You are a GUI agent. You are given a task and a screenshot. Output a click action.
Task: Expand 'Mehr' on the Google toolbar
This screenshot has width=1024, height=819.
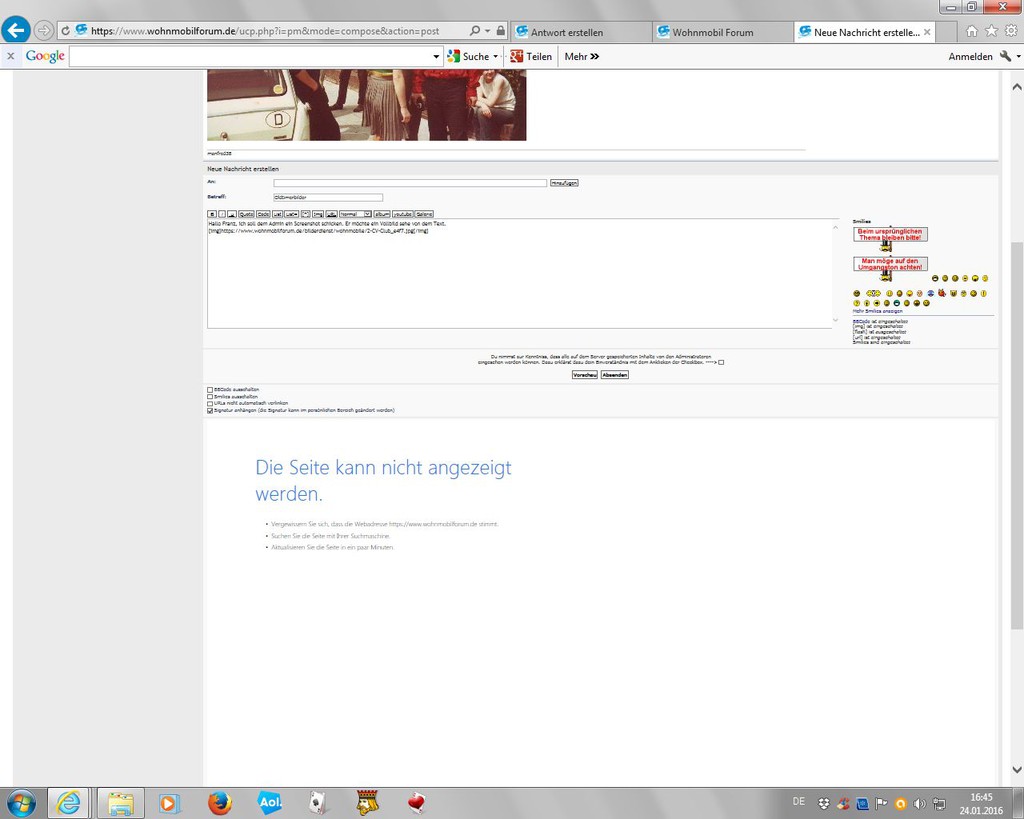[582, 57]
